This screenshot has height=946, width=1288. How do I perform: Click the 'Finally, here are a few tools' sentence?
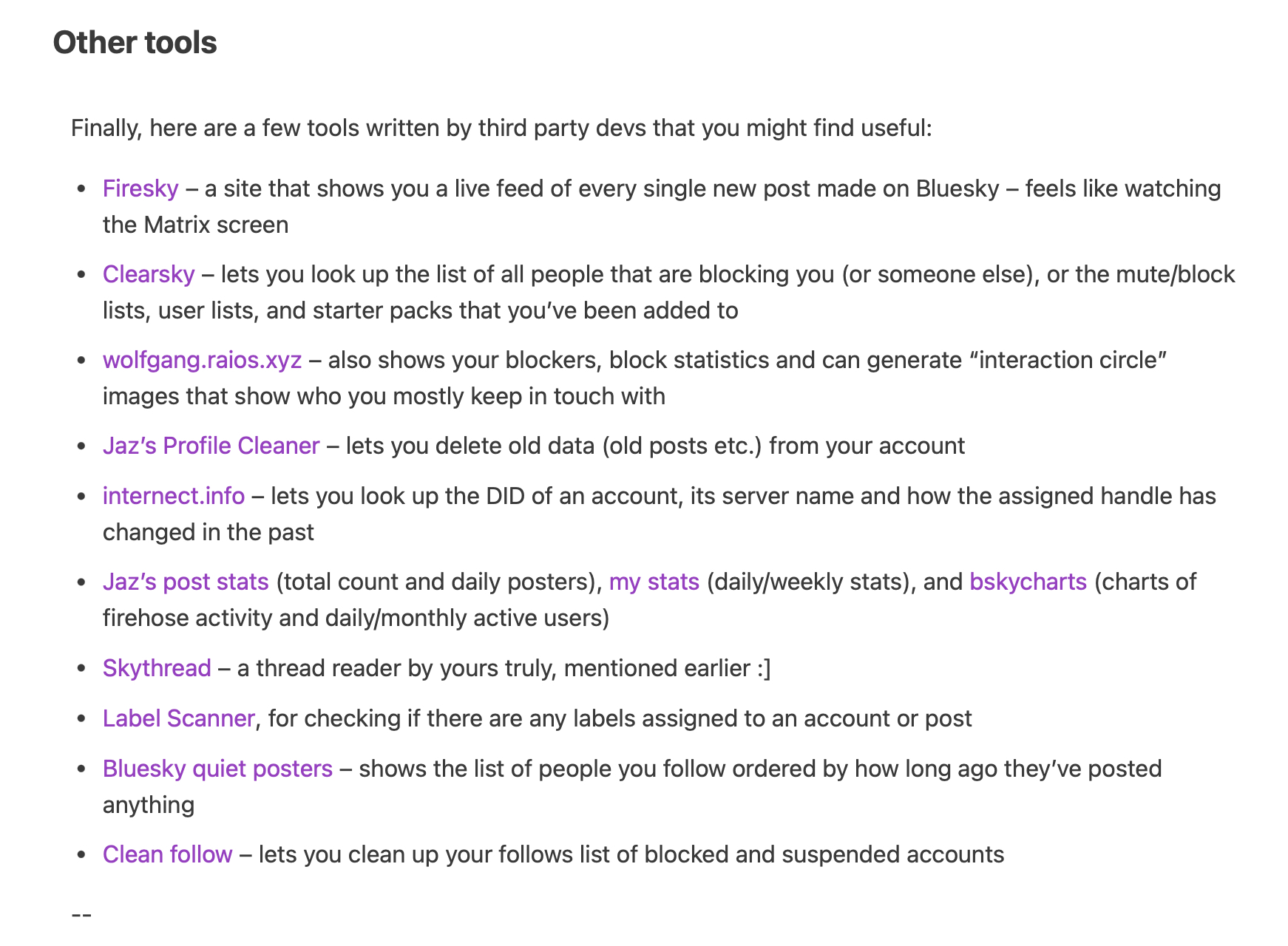[x=501, y=129]
